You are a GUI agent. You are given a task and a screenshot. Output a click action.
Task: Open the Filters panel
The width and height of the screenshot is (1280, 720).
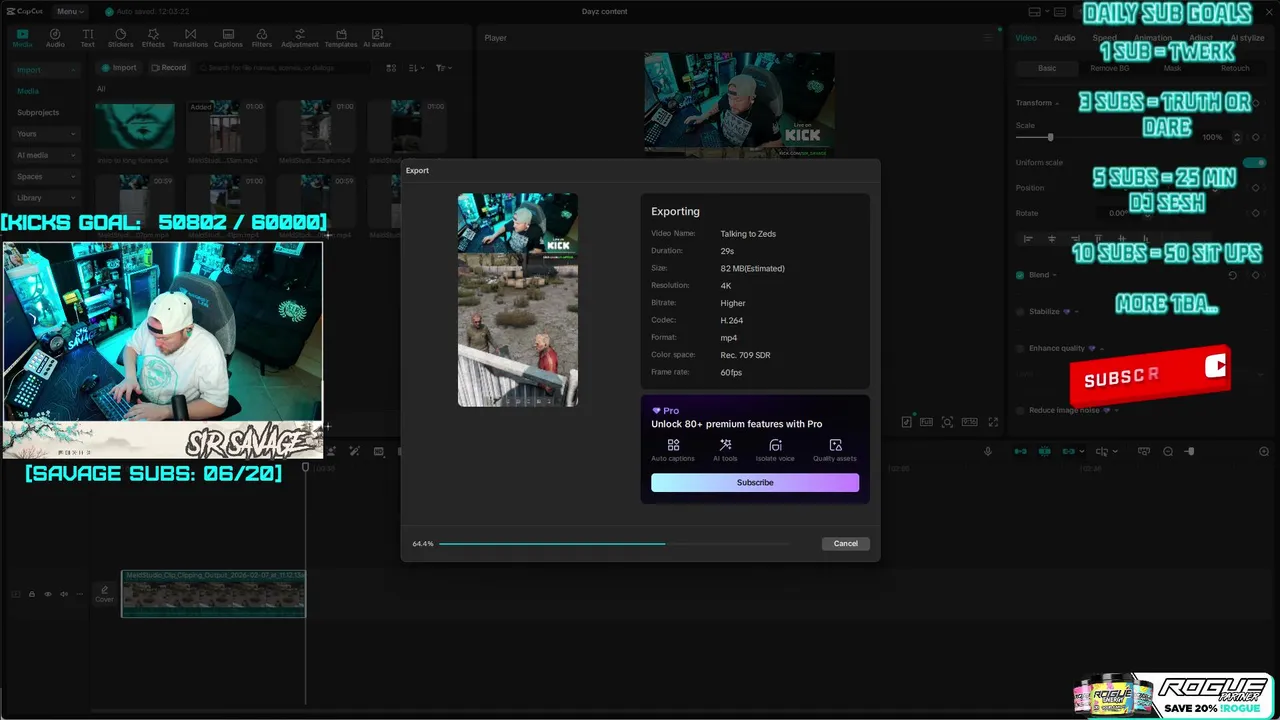point(262,38)
